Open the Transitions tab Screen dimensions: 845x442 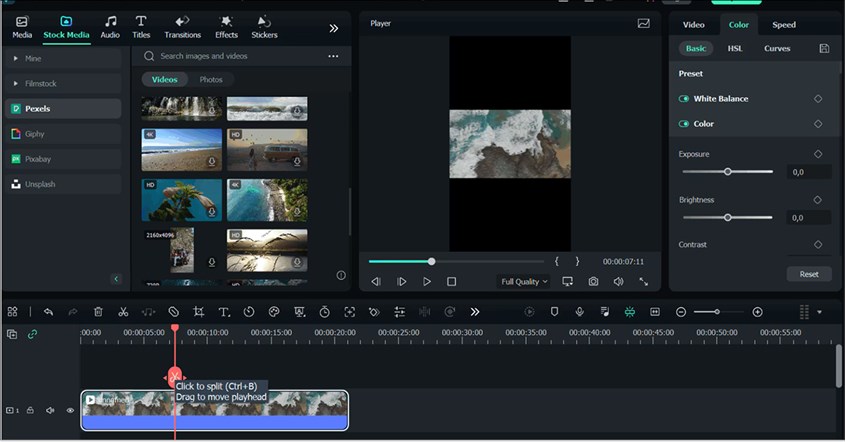tap(182, 26)
